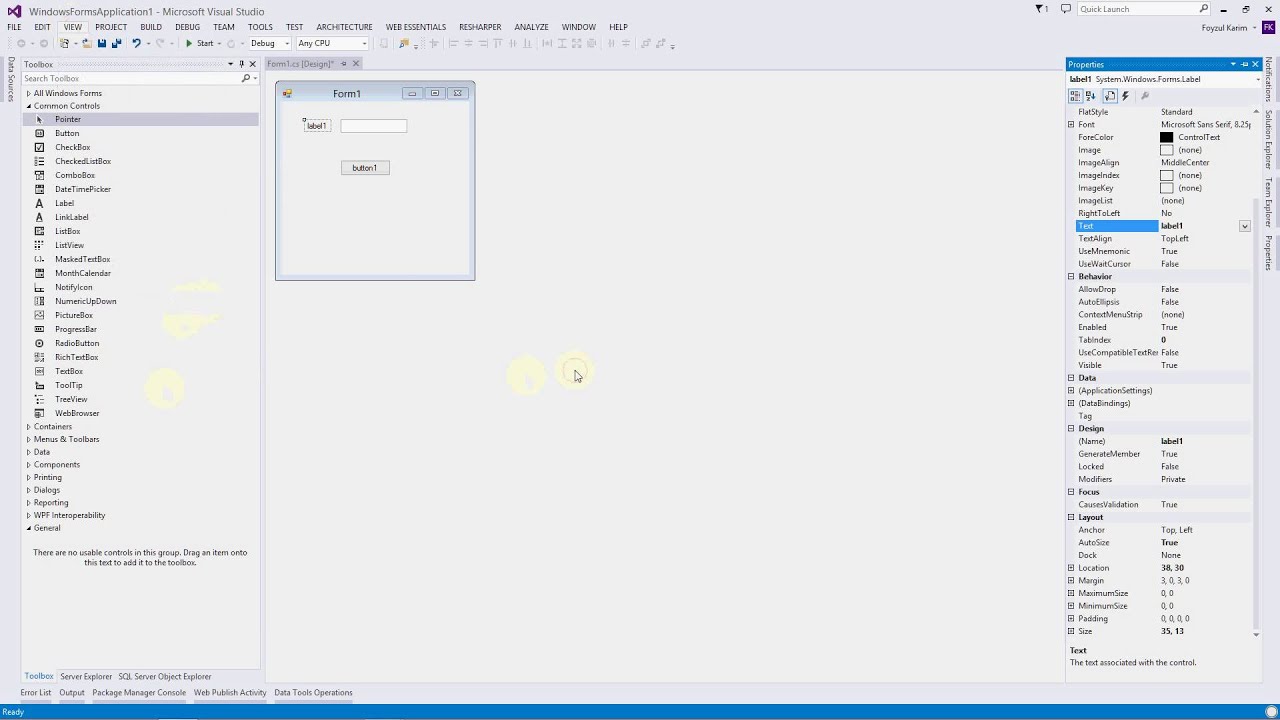Click the notifications flag icon in title bar
Viewport: 1280px width, 720px height.
1040,9
